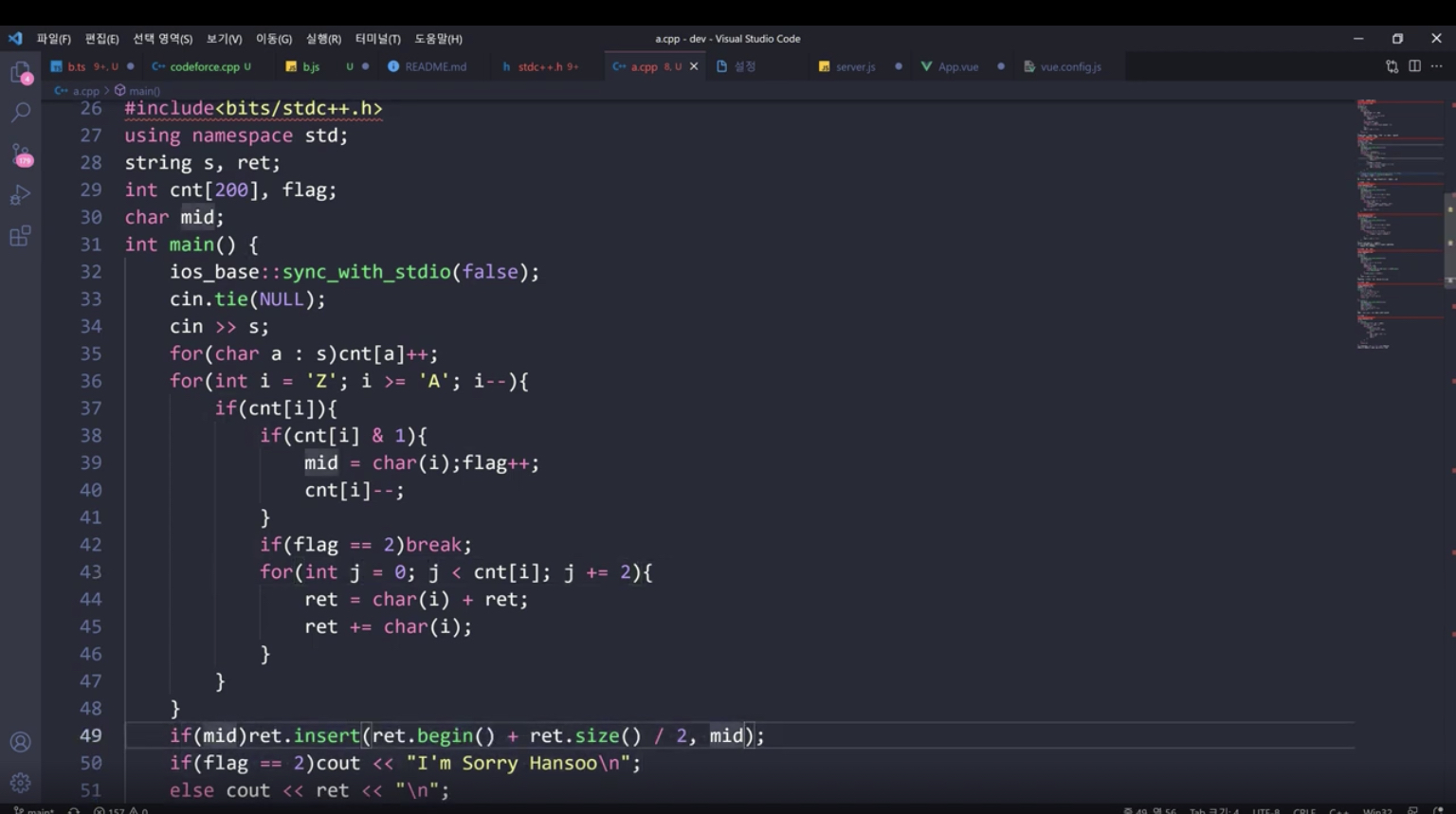
Task: Click the 'int cnt[200], flag;' declaration
Action: [230, 190]
